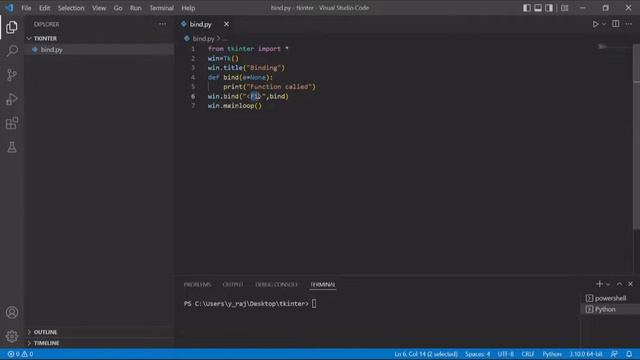The image size is (640, 360).
Task: Open the Run menu
Action: (x=136, y=8)
